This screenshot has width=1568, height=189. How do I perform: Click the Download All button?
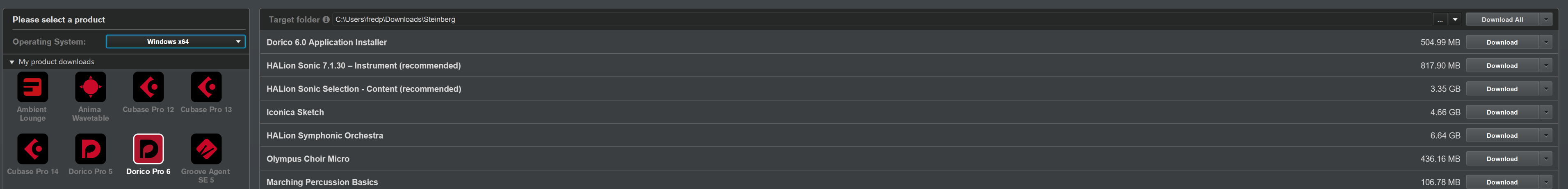point(1502,20)
